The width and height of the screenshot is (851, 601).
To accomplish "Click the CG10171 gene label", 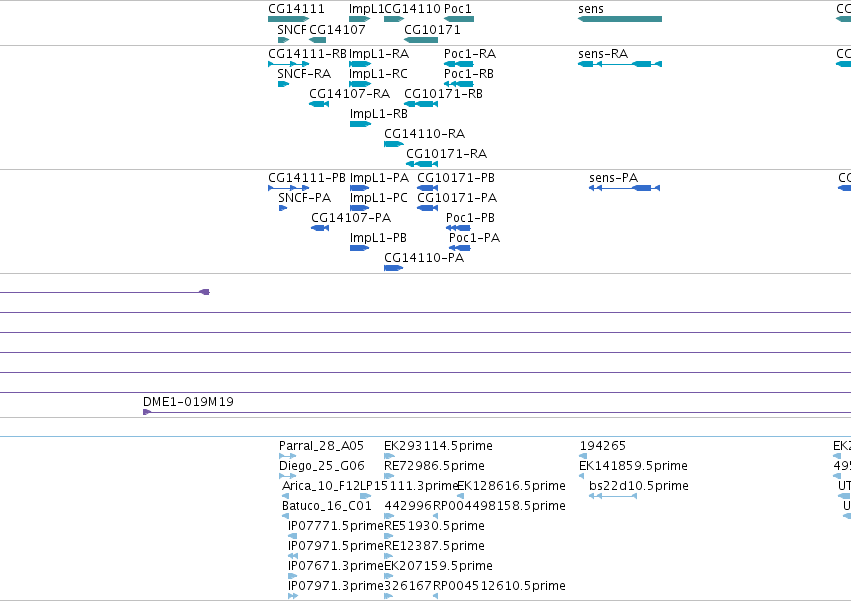I will pyautogui.click(x=432, y=29).
